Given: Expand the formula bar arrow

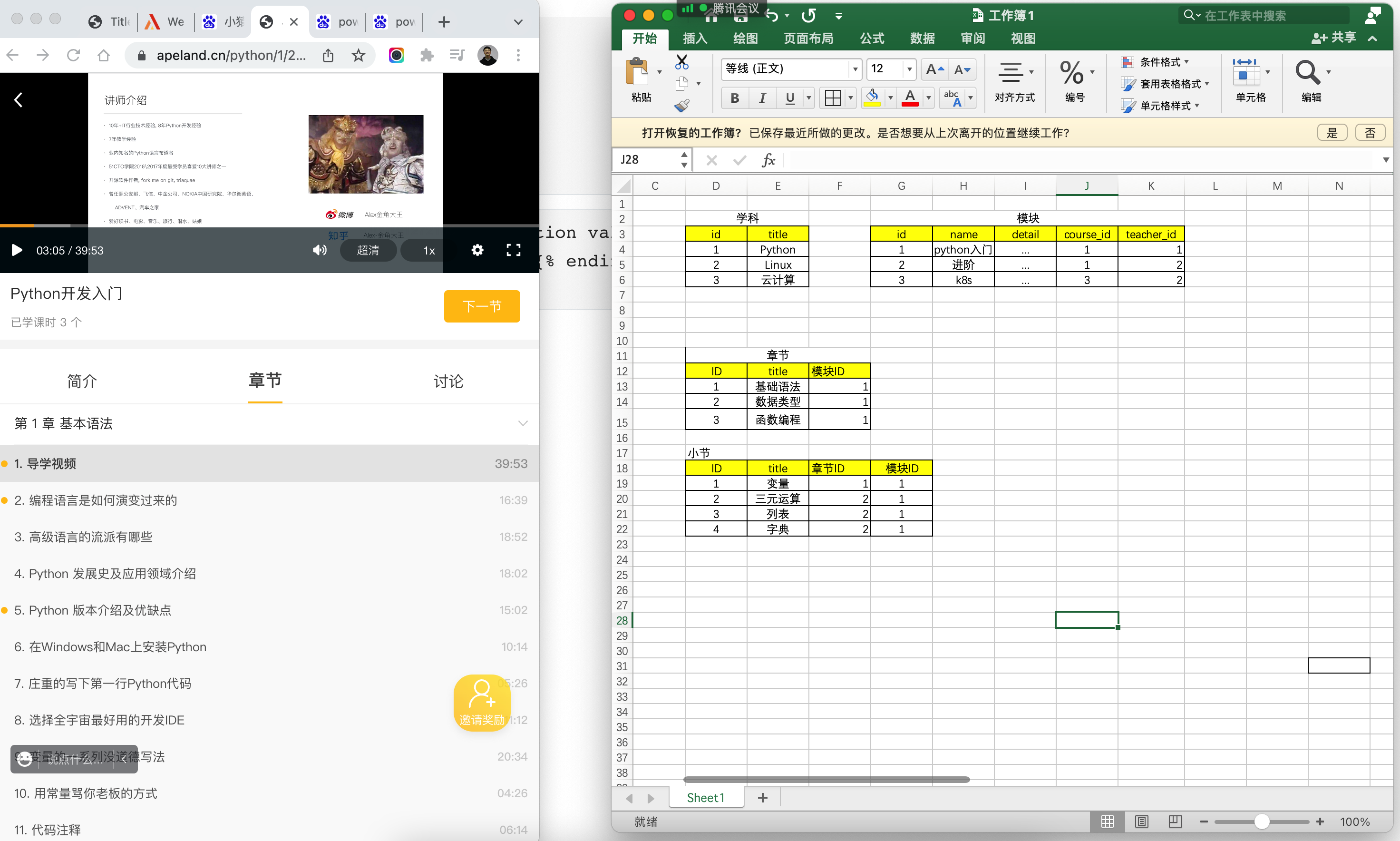Looking at the screenshot, I should (1386, 160).
